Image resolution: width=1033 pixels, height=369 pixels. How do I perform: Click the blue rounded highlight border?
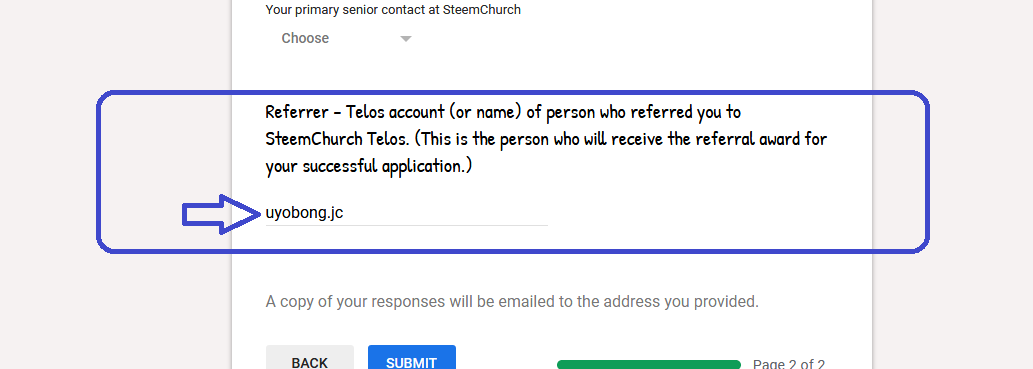tap(513, 94)
